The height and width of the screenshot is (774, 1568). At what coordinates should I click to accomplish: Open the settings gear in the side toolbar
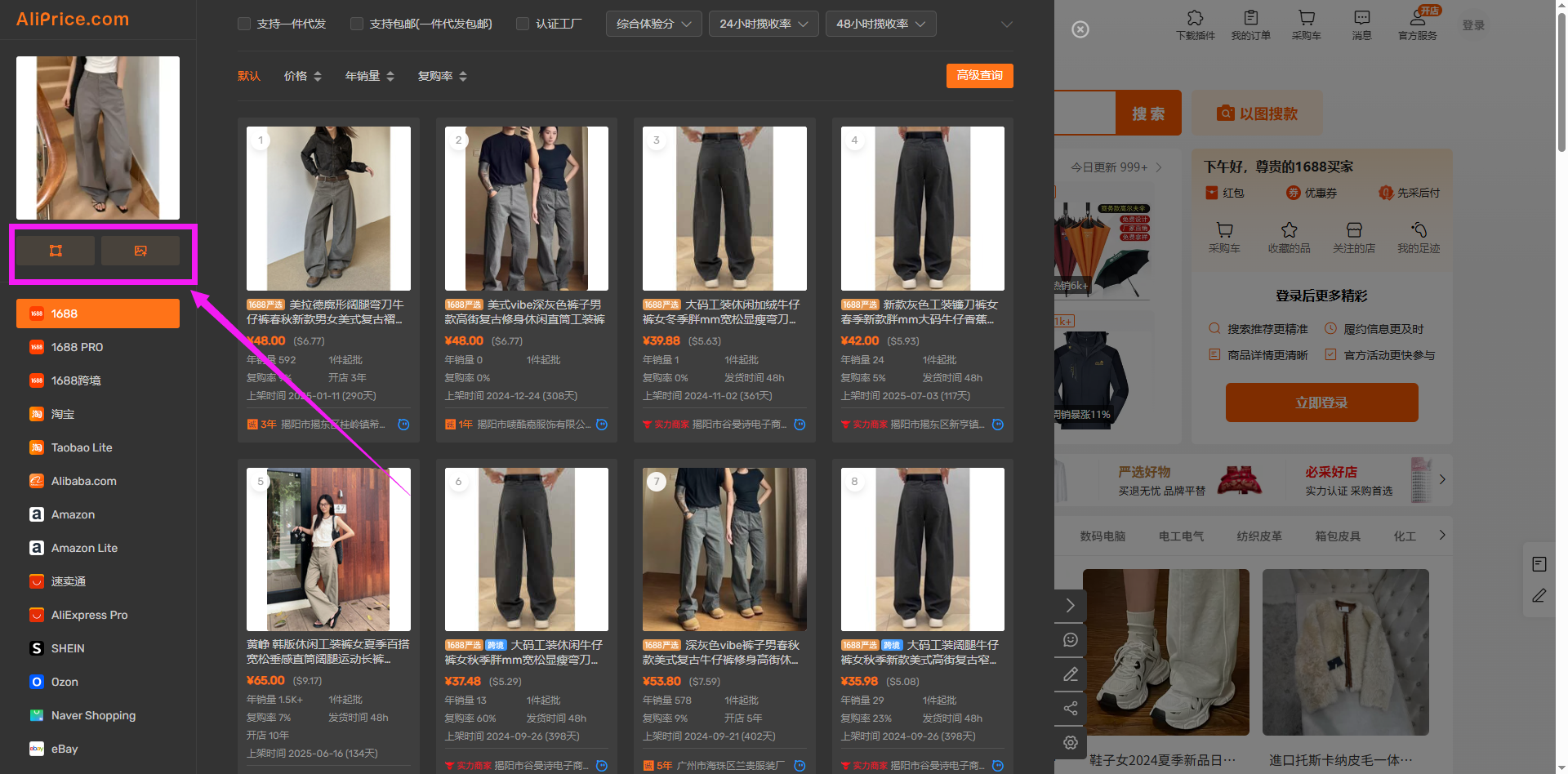coord(1070,742)
